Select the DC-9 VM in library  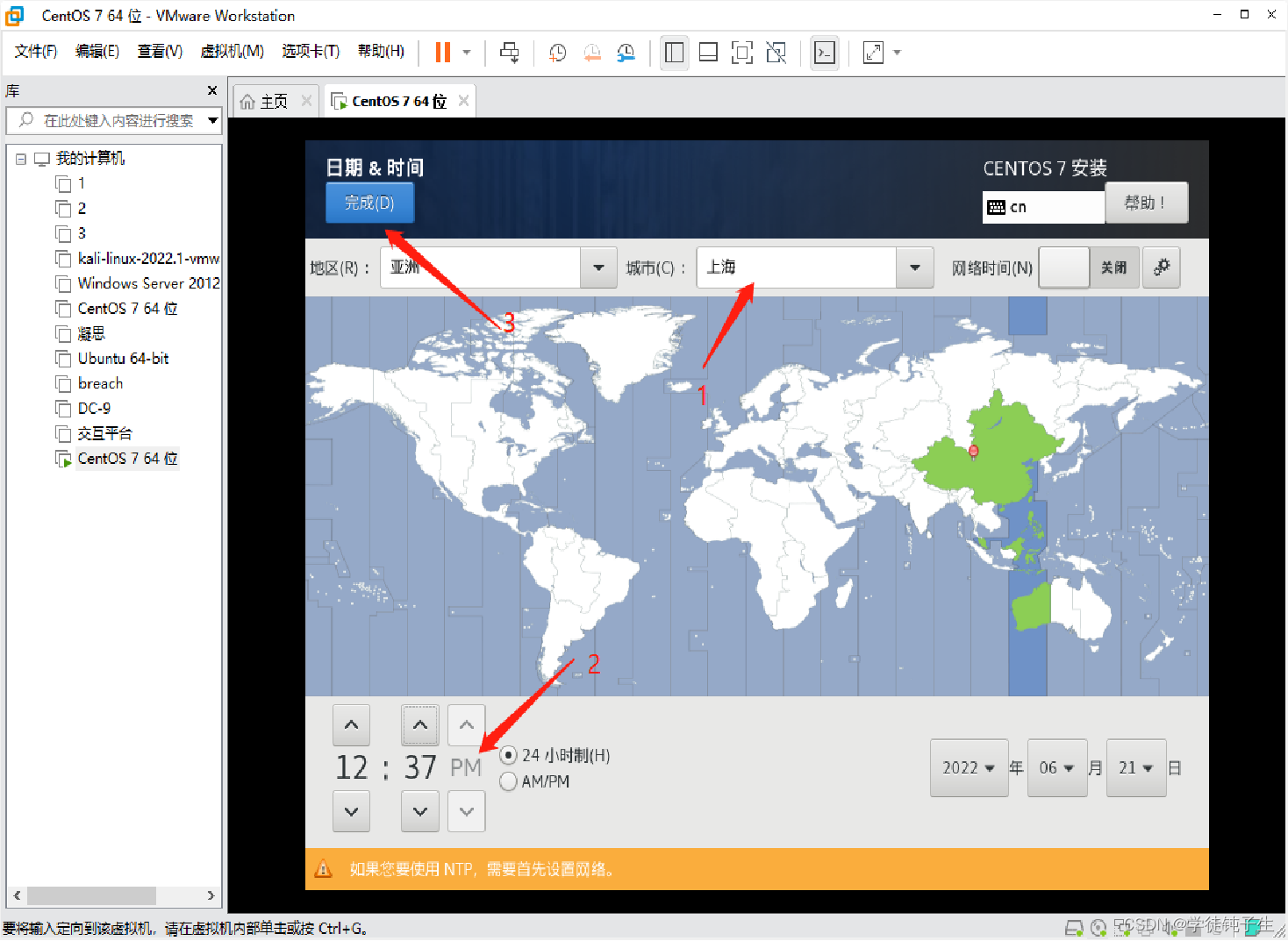point(83,409)
